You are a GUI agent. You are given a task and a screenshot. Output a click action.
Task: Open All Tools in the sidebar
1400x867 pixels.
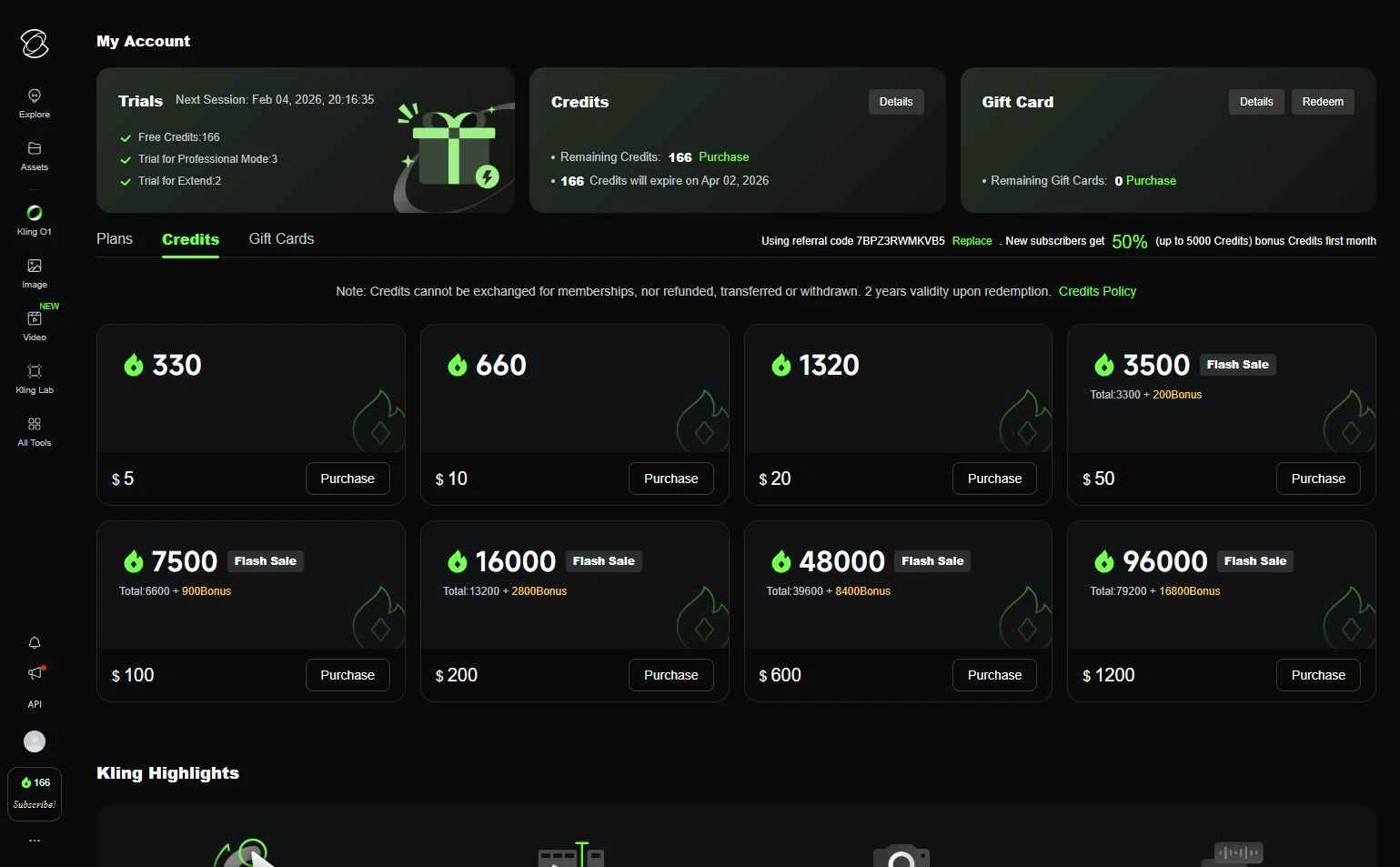pyautogui.click(x=35, y=431)
